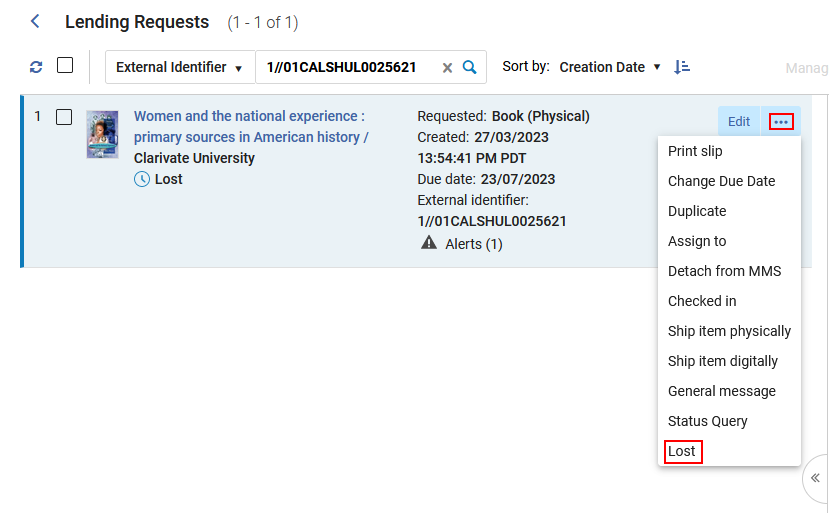Viewport: 829px width, 513px height.
Task: Expand the Creation Date sort dropdown
Action: [x=610, y=67]
